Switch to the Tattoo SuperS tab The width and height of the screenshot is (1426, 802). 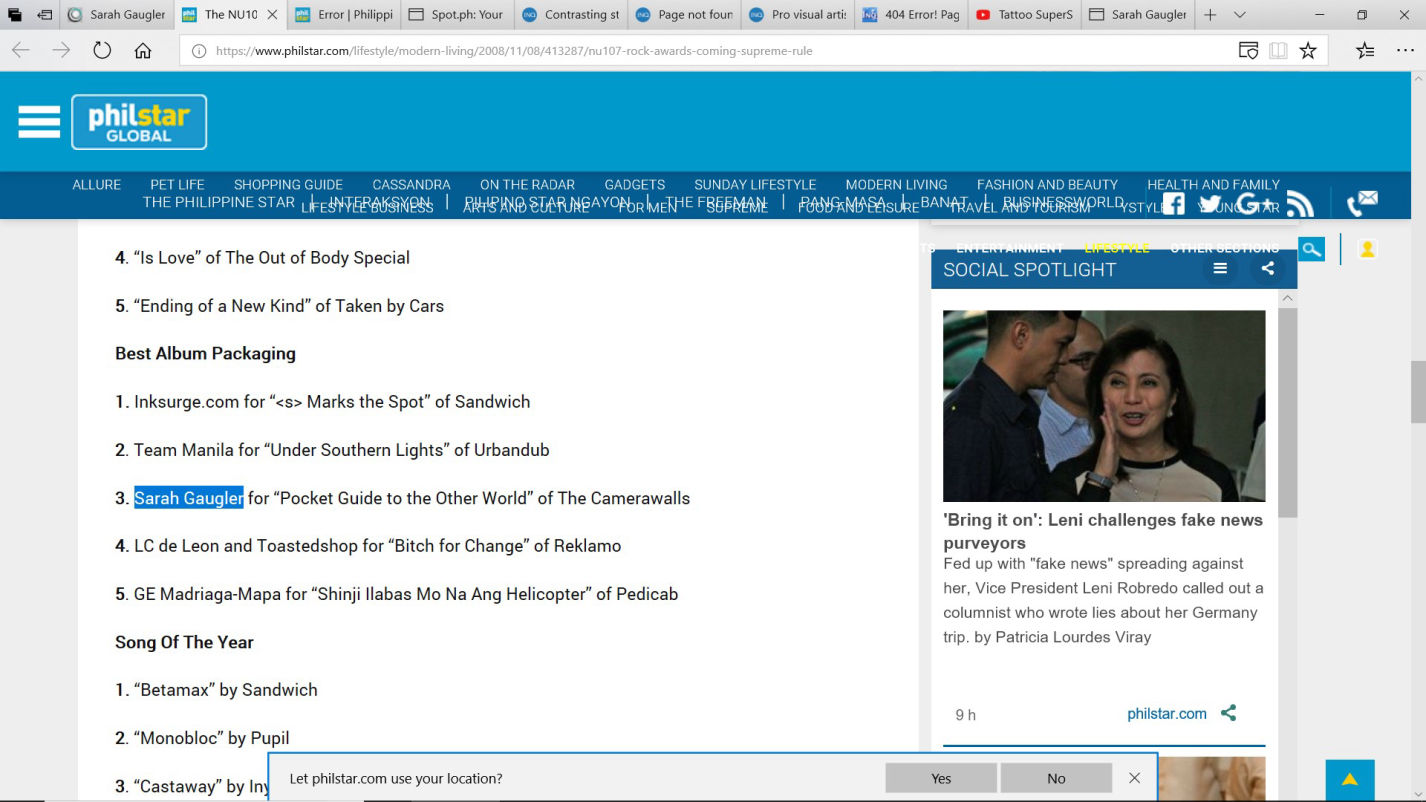tap(1024, 15)
